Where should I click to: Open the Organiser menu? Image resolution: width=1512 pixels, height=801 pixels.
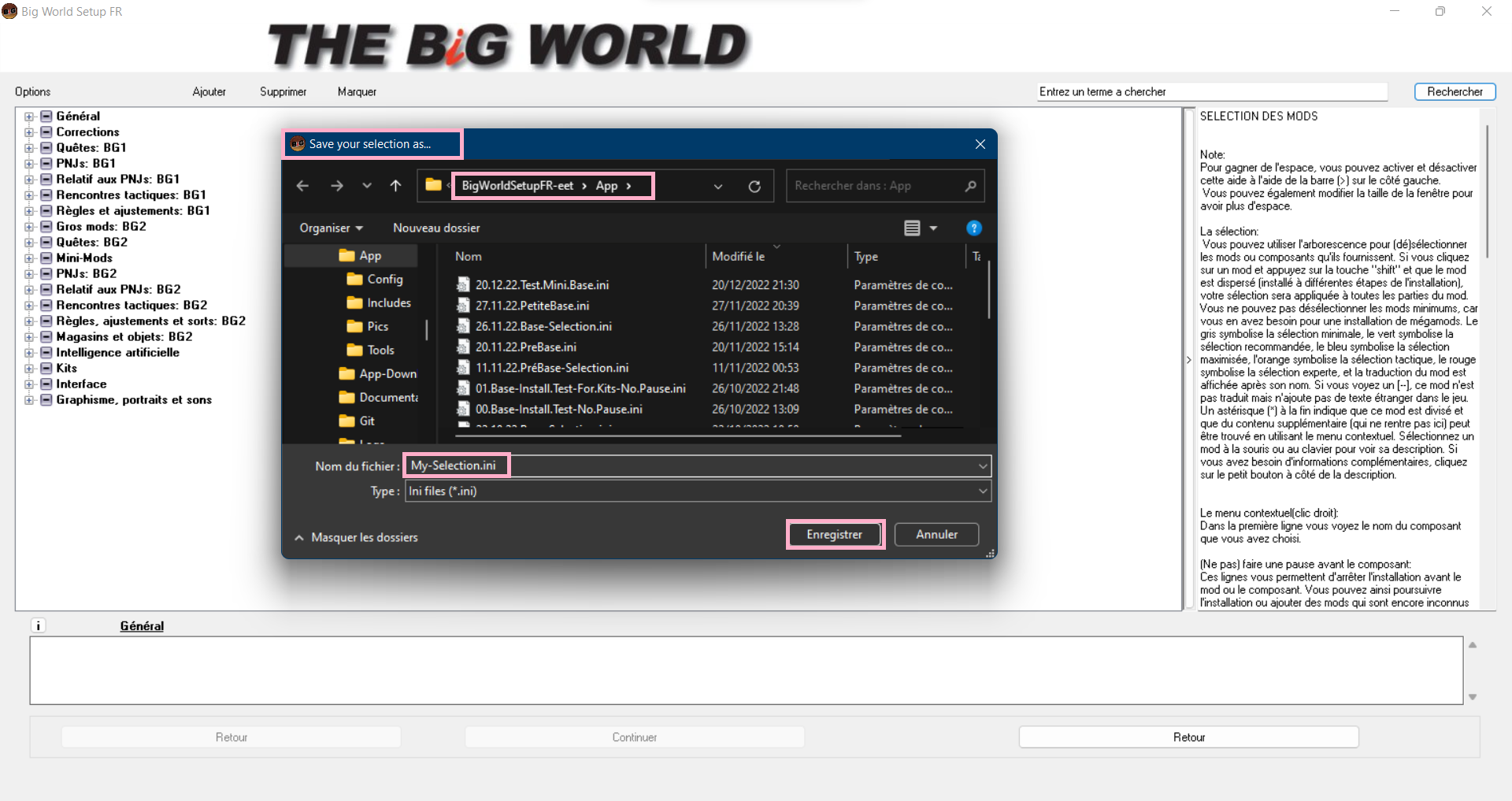pyautogui.click(x=331, y=228)
